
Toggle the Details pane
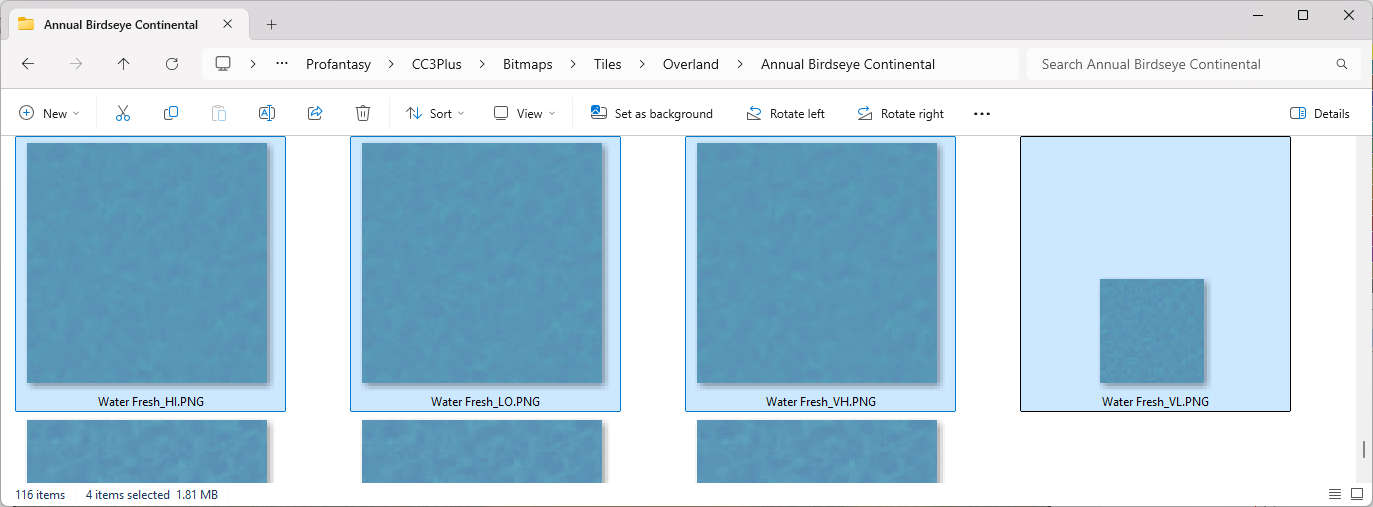coord(1320,114)
